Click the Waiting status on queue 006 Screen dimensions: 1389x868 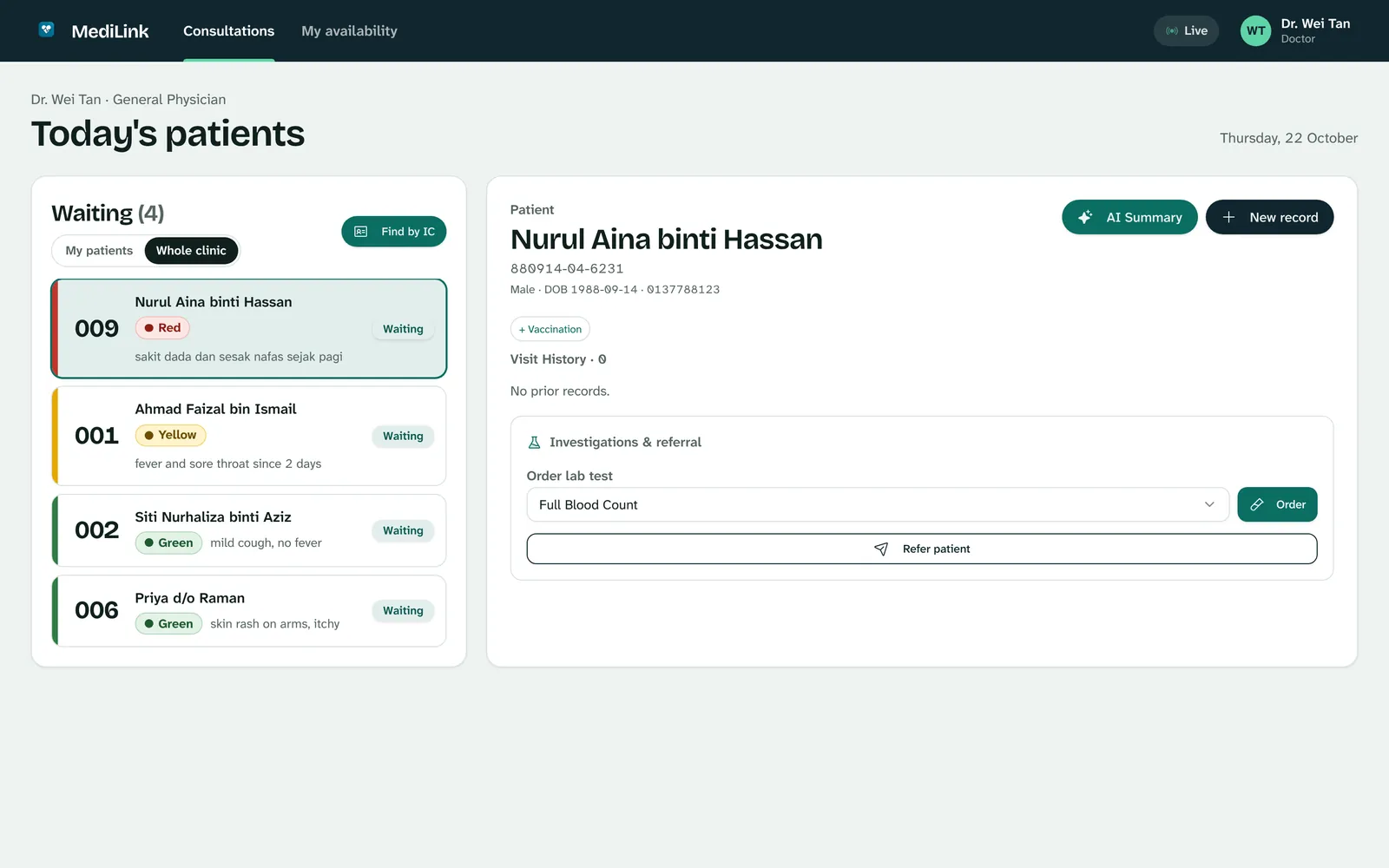coord(403,611)
